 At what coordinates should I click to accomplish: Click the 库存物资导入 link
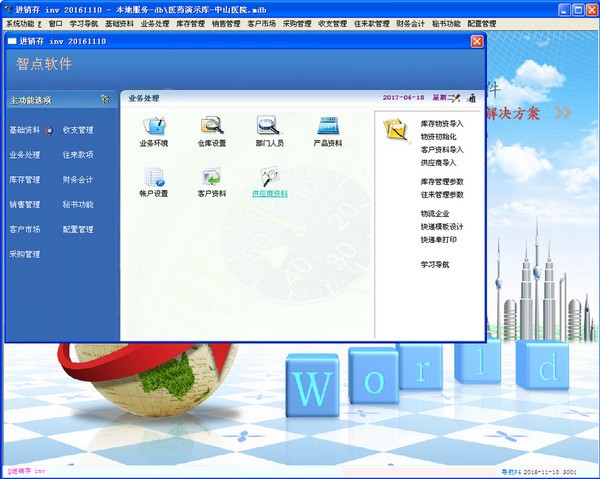pyautogui.click(x=441, y=122)
